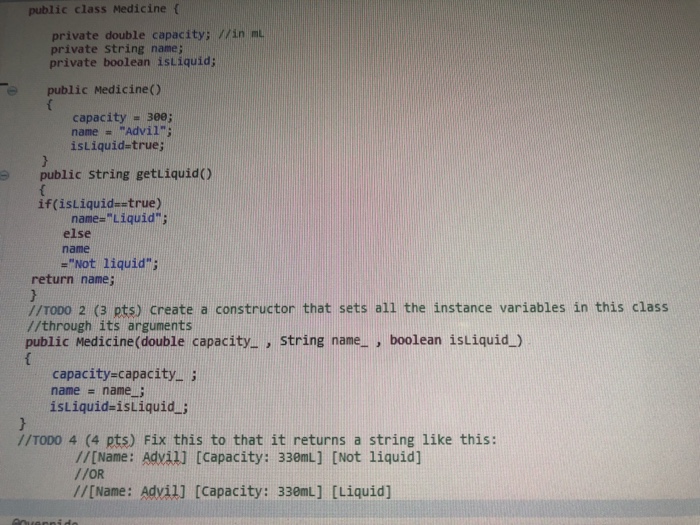This screenshot has height=525, width=700.
Task: Click the 'isLiquid=true;' statement
Action: (x=117, y=146)
